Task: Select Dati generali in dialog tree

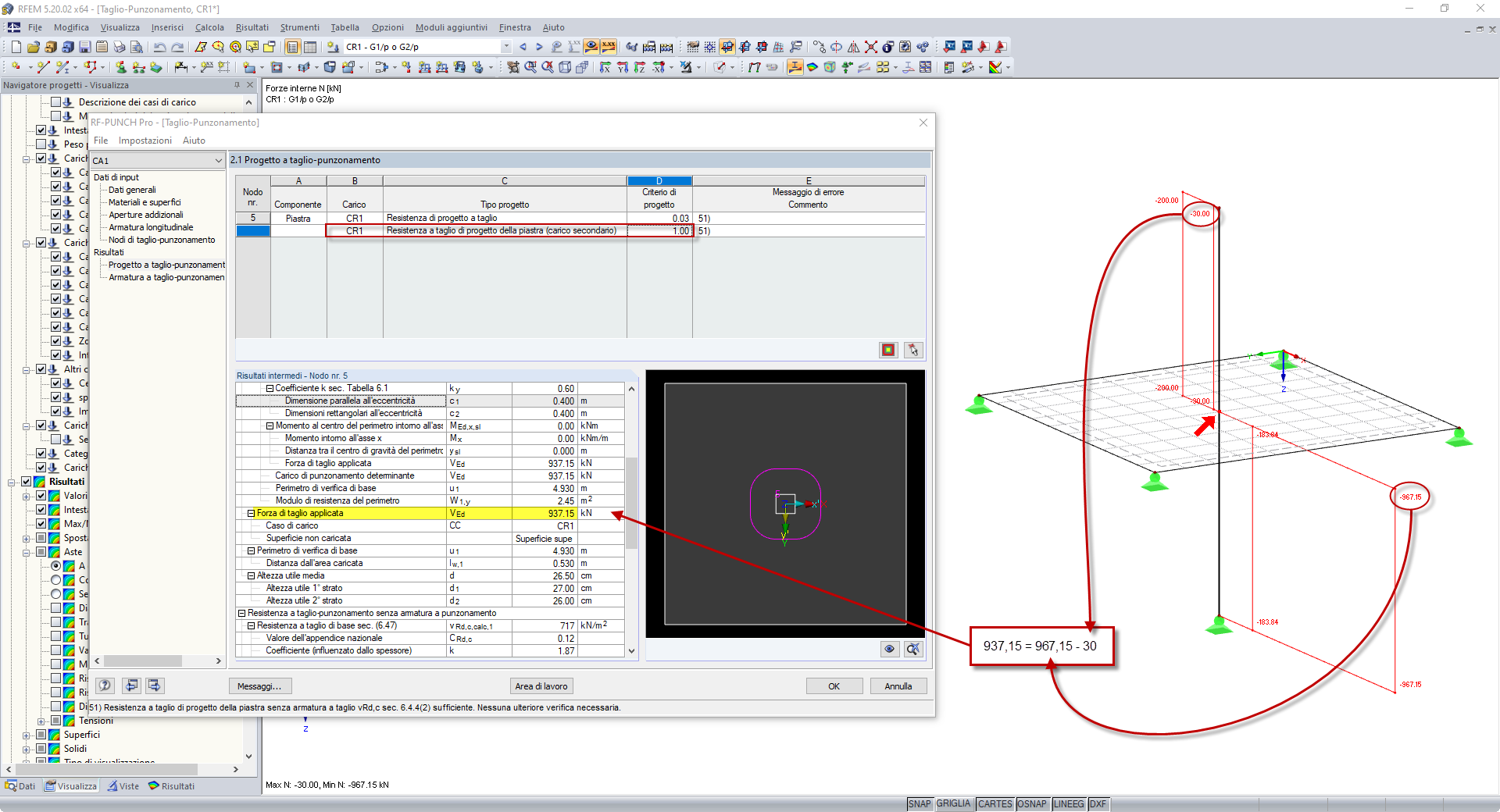Action: pyautogui.click(x=132, y=190)
